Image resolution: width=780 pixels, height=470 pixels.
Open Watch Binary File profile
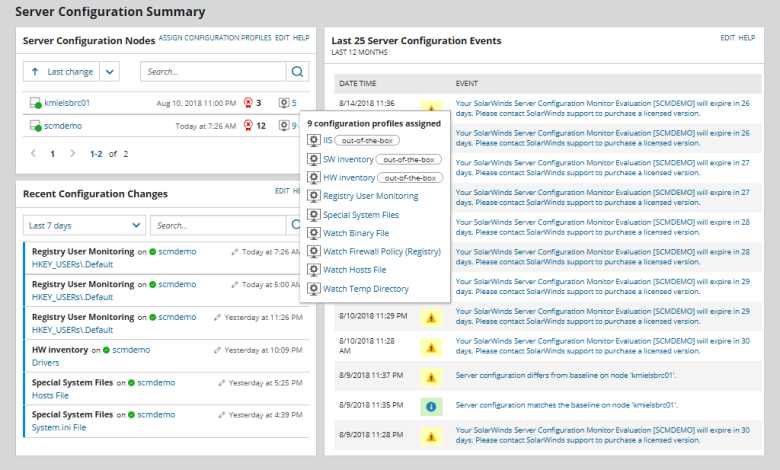356,233
